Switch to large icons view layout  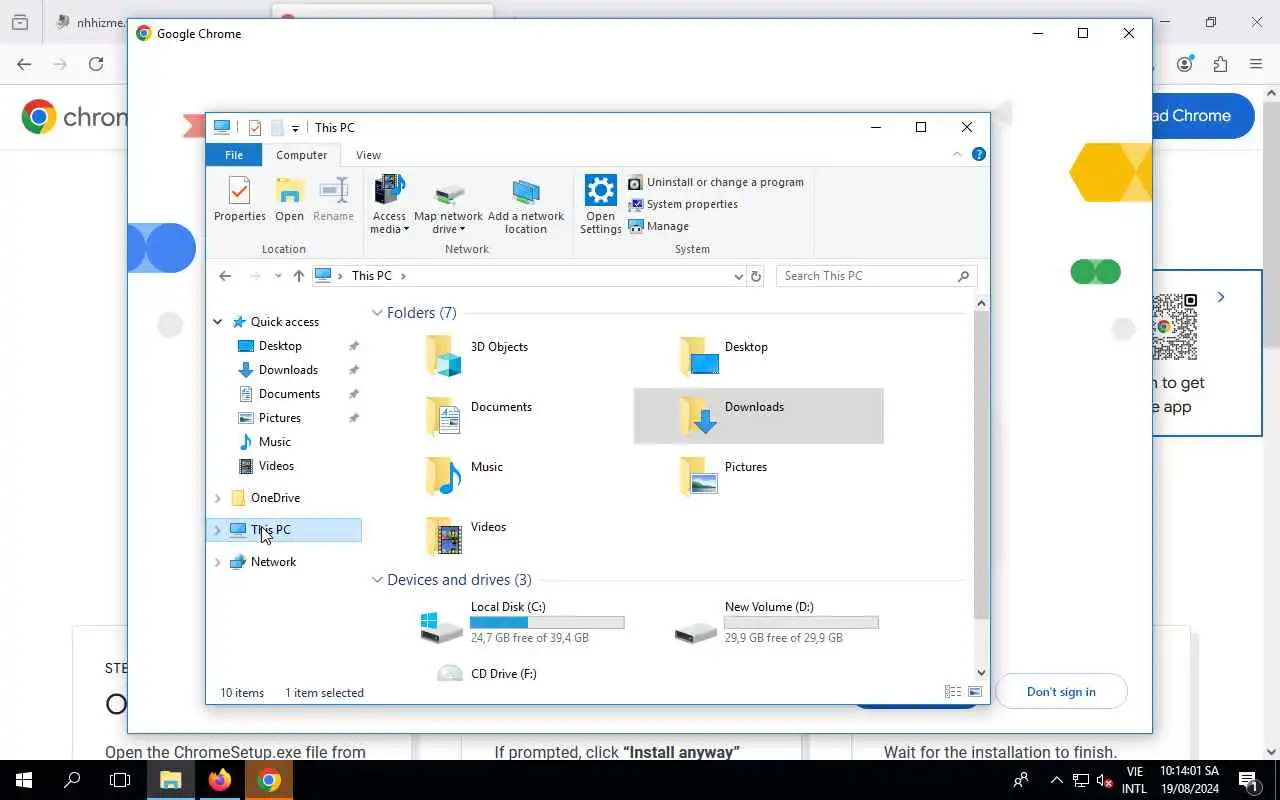coord(975,692)
